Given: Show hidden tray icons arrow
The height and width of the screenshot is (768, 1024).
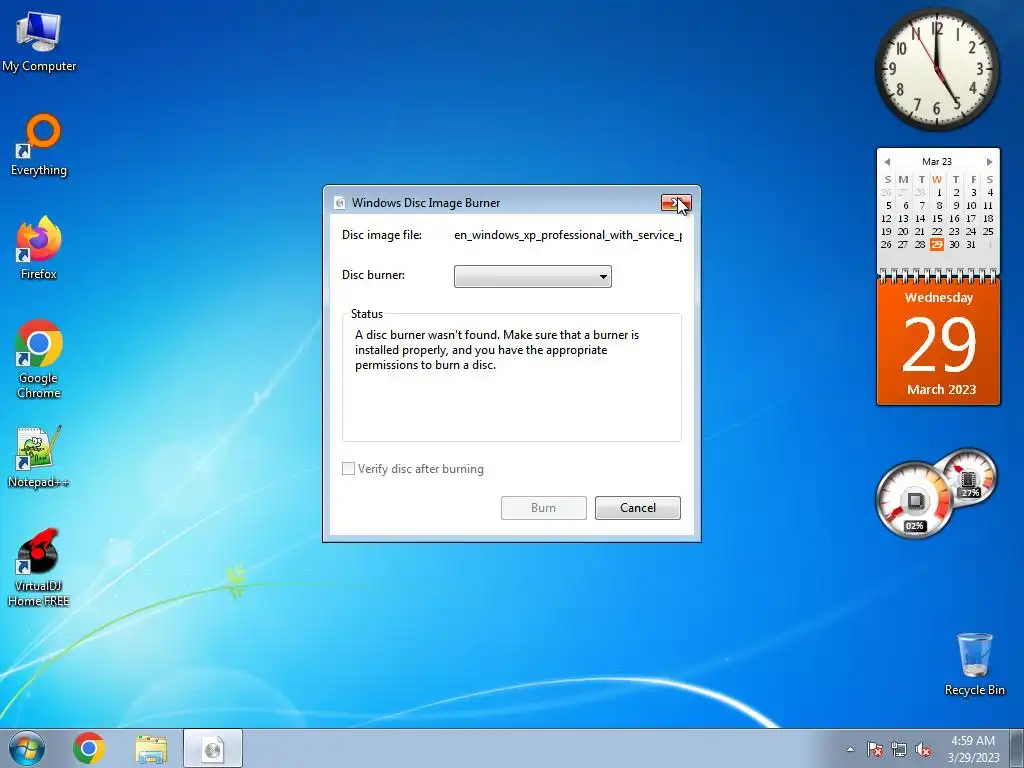Looking at the screenshot, I should click(x=850, y=749).
